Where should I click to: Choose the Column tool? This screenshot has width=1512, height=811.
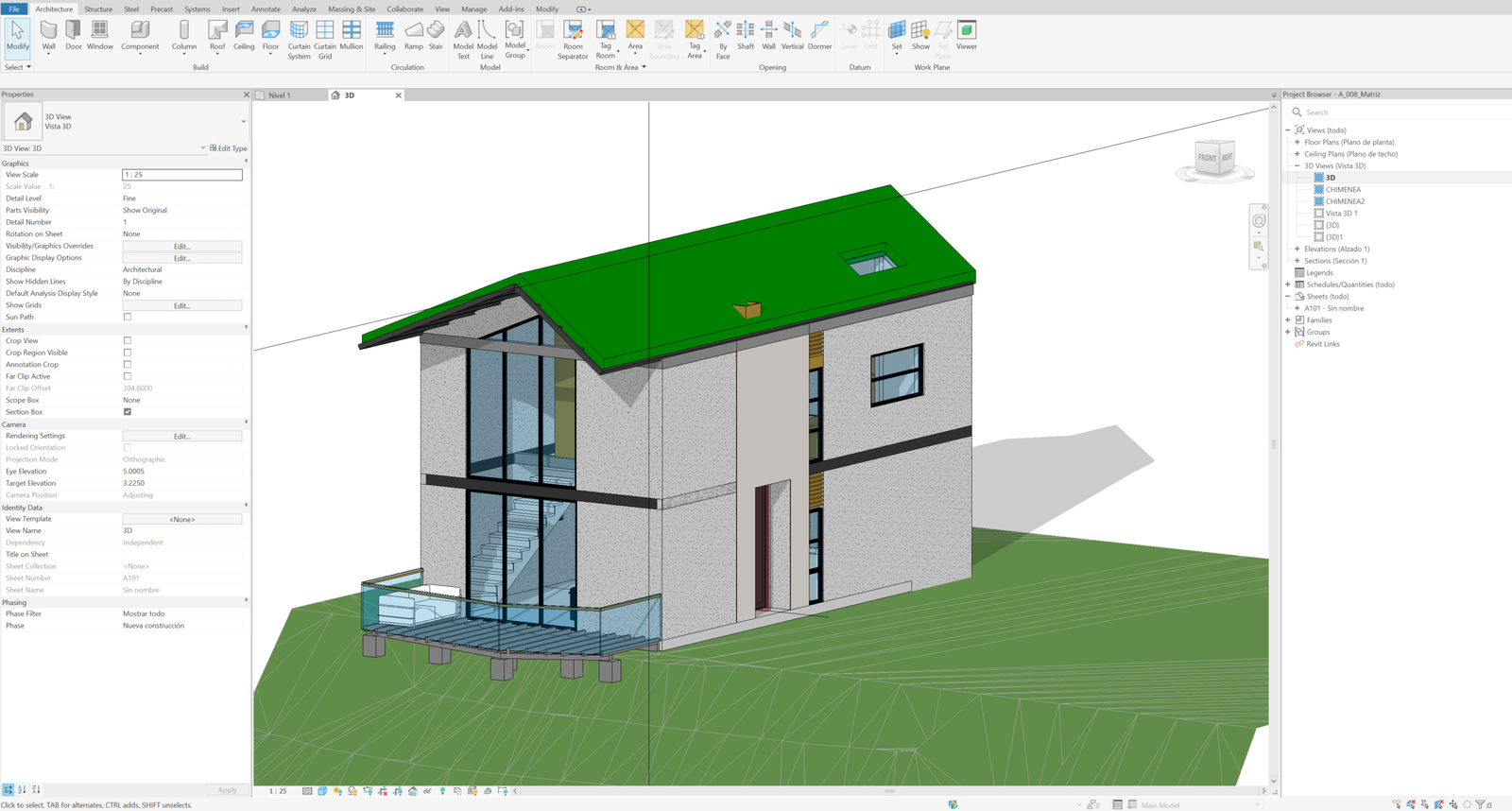click(184, 36)
